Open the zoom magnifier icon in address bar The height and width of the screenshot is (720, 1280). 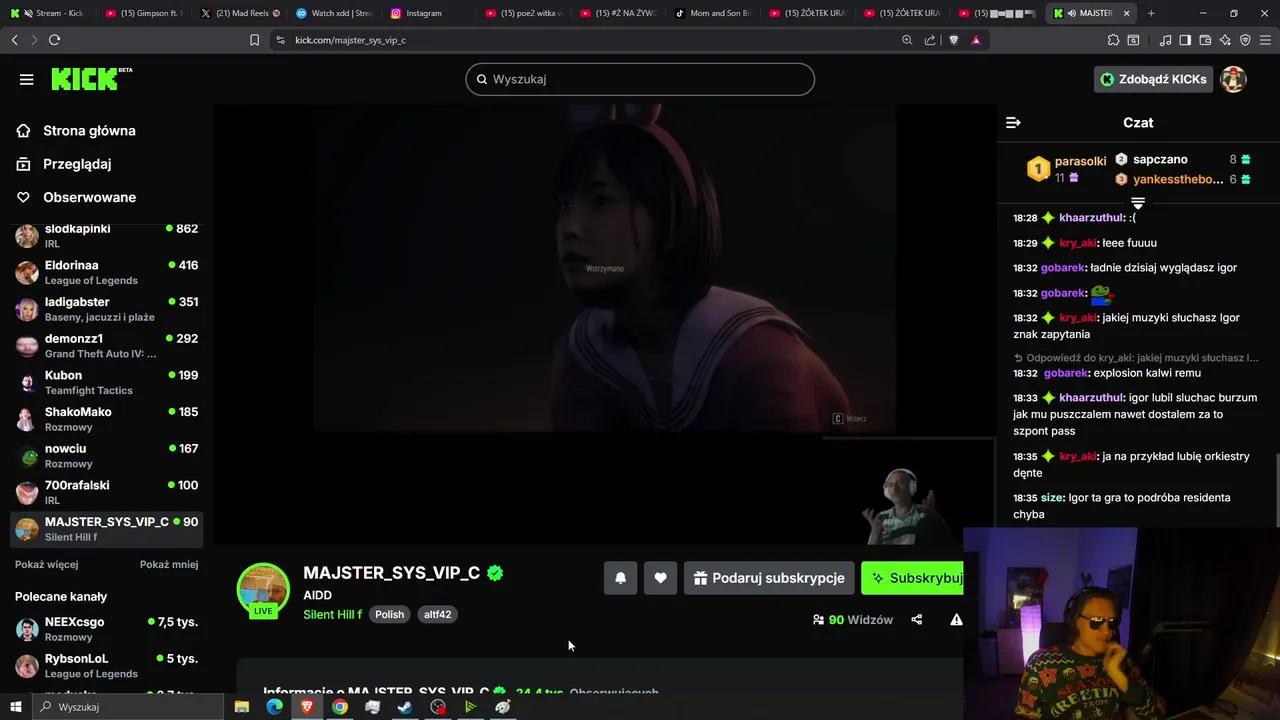coord(907,40)
